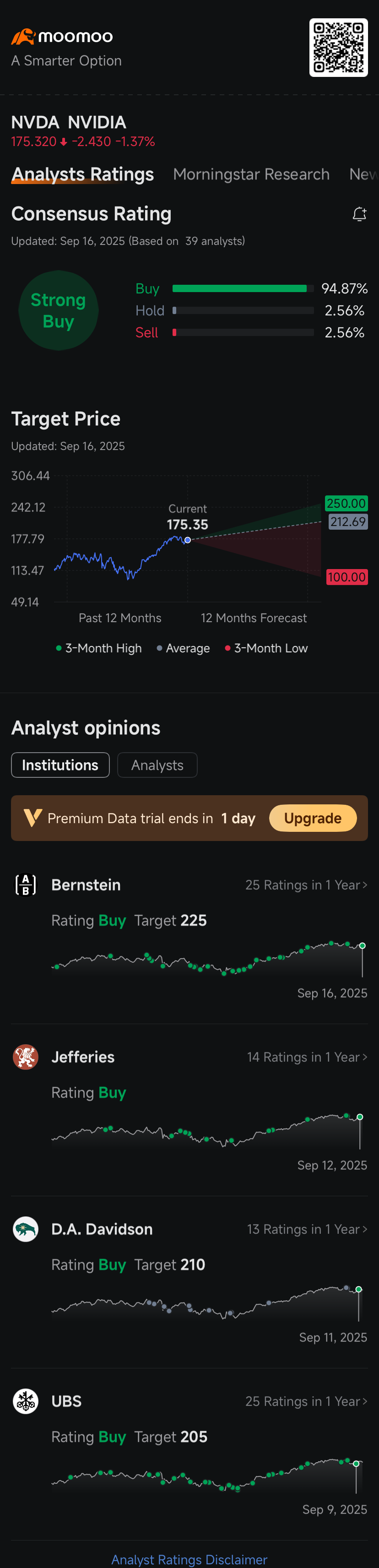Screen dimensions: 379x1568
Task: Open the Bernstein institution logo
Action: tap(26, 885)
